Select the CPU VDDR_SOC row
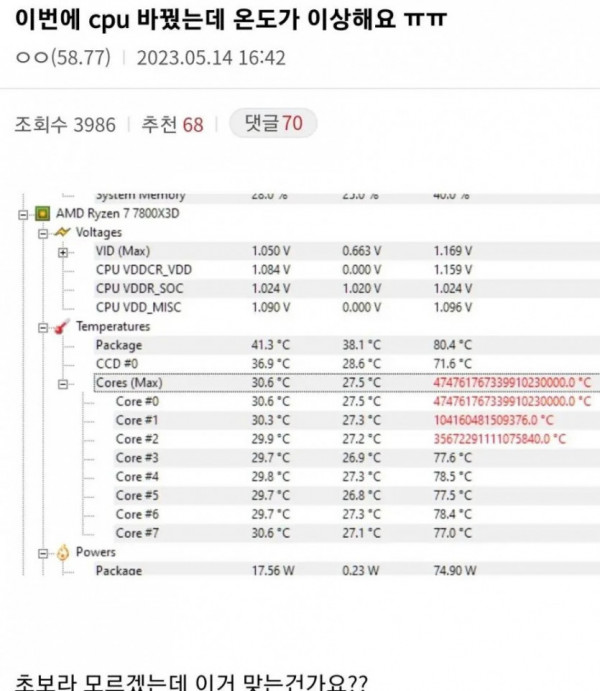The image size is (600, 691). click(x=139, y=289)
